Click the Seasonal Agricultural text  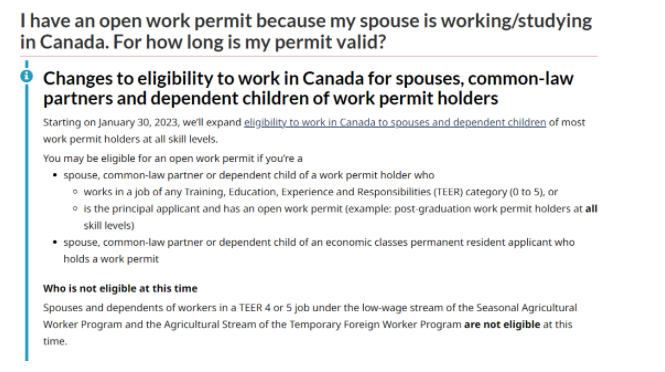tap(526, 308)
